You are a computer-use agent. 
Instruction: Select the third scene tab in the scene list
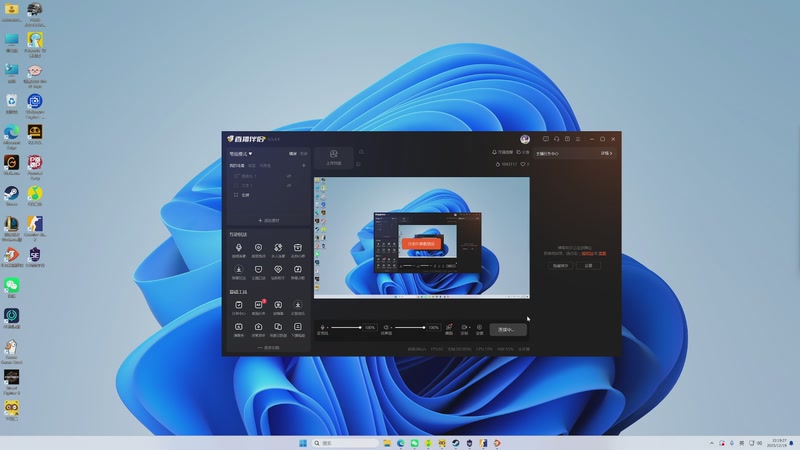(265, 166)
